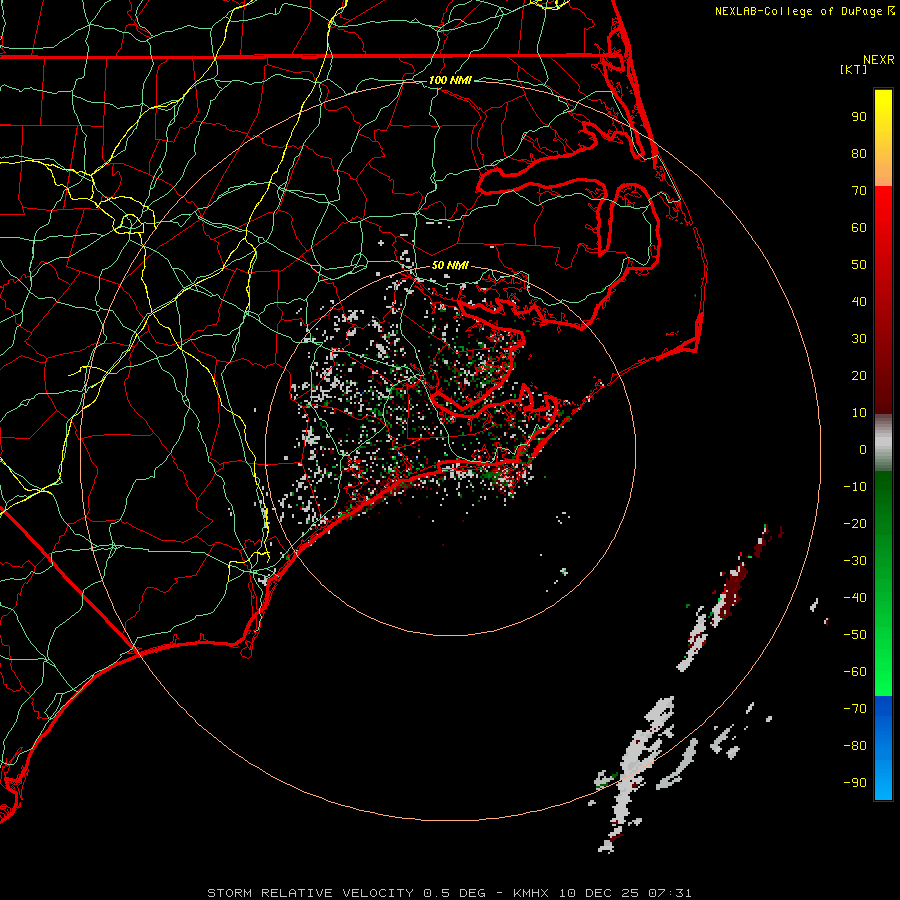Screen dimensions: 900x900
Task: Click the NEXR label above the scale
Action: pos(878,59)
